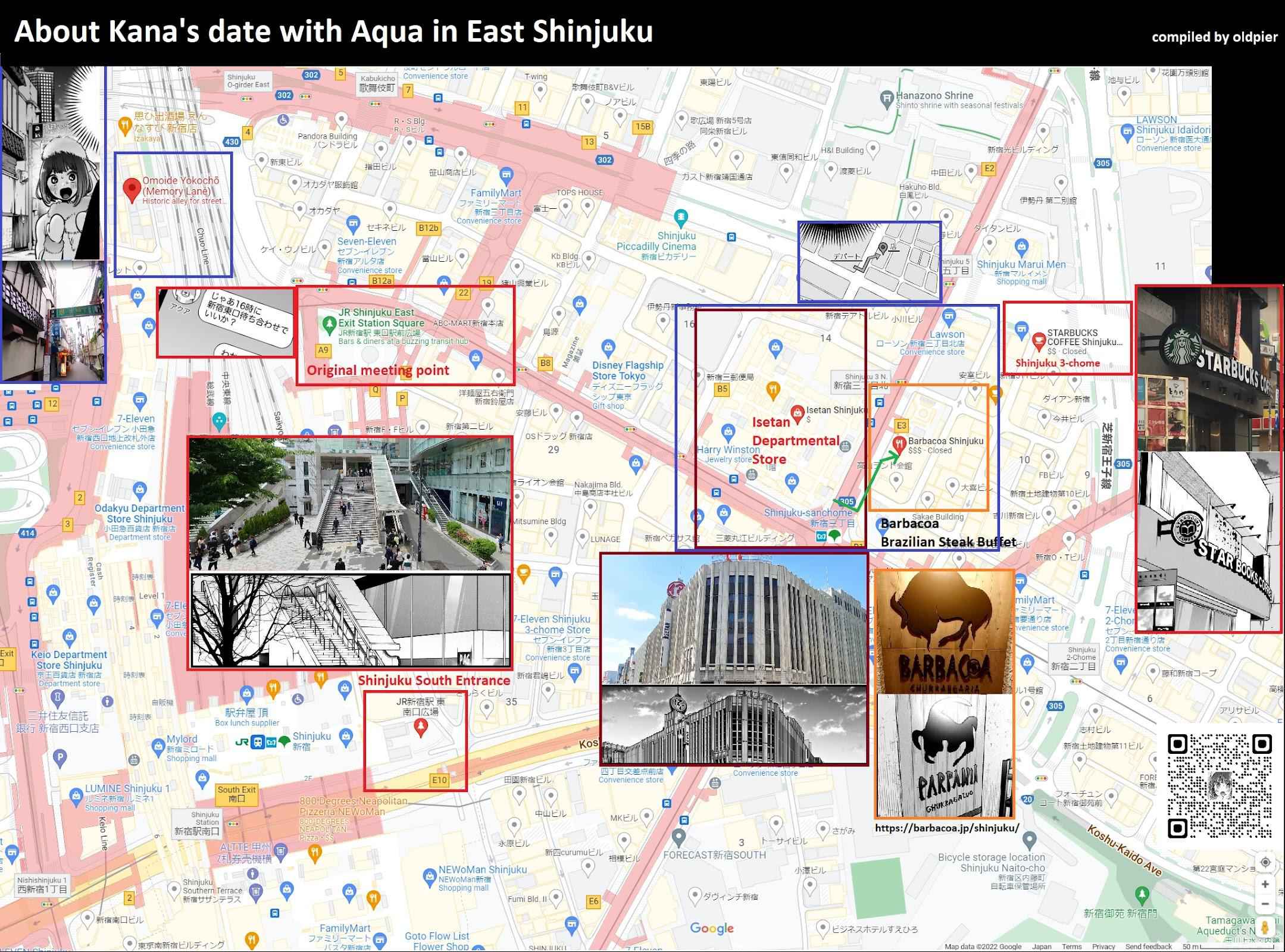
Task: Click the Barbacoa Shinjuku restaurant pin
Action: 899,444
